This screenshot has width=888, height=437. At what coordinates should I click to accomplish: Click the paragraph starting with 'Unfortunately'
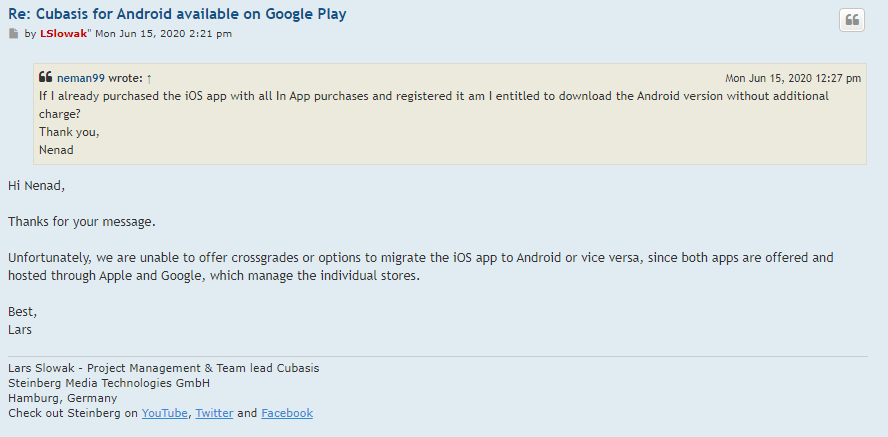[421, 267]
